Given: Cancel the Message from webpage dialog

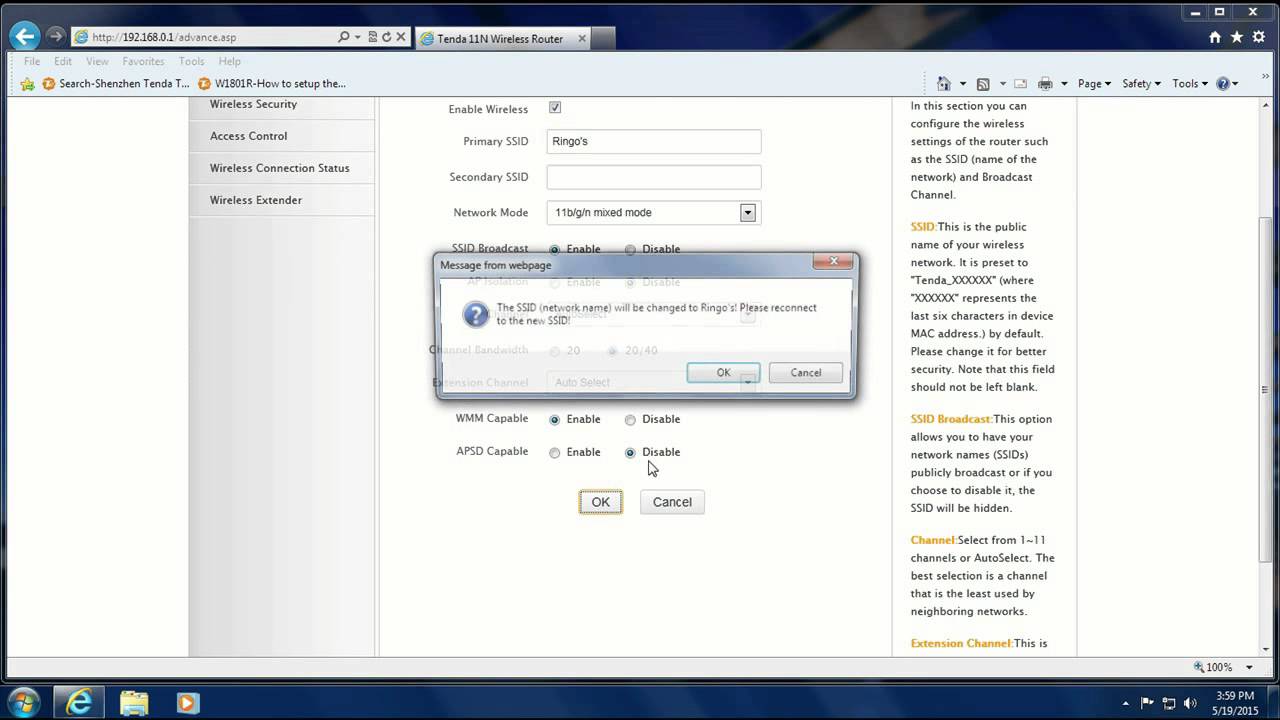Looking at the screenshot, I should pos(806,372).
